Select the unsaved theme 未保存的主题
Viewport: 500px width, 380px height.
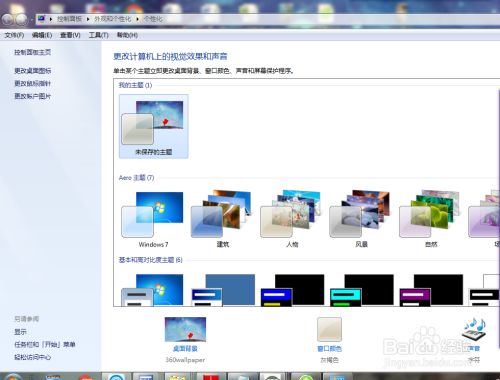[x=154, y=126]
